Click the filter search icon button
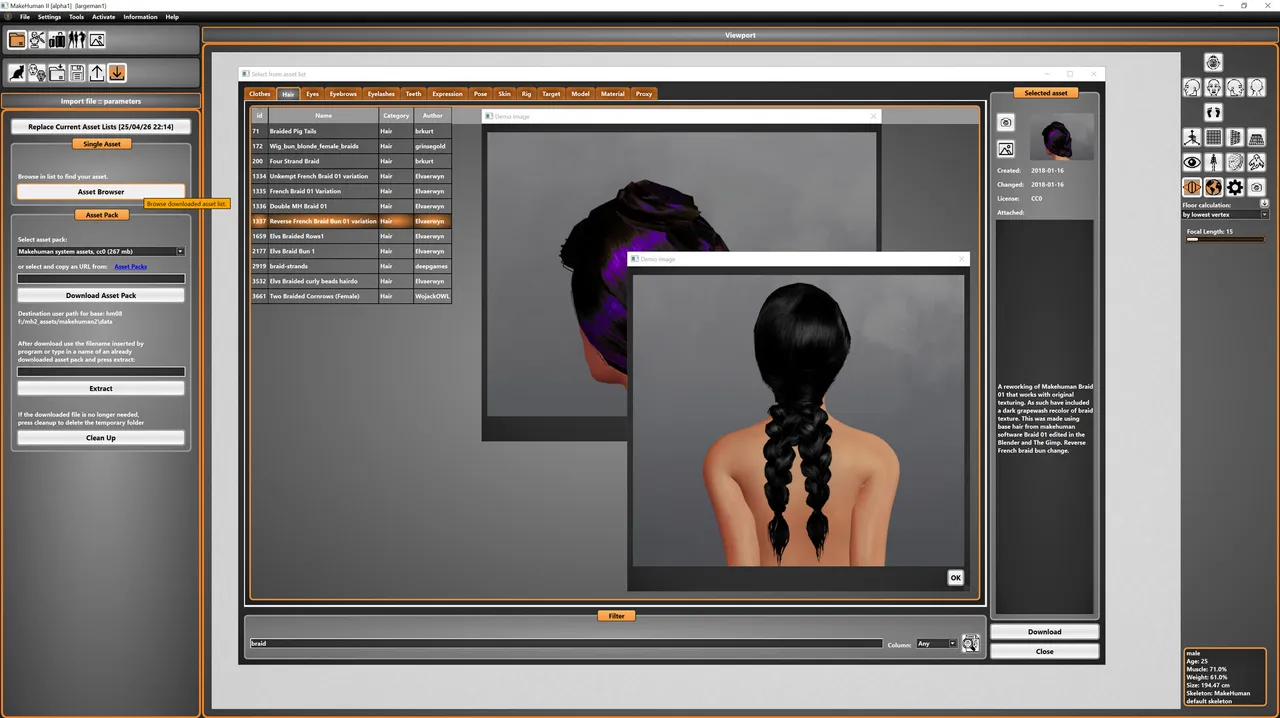This screenshot has height=718, width=1280. [970, 644]
